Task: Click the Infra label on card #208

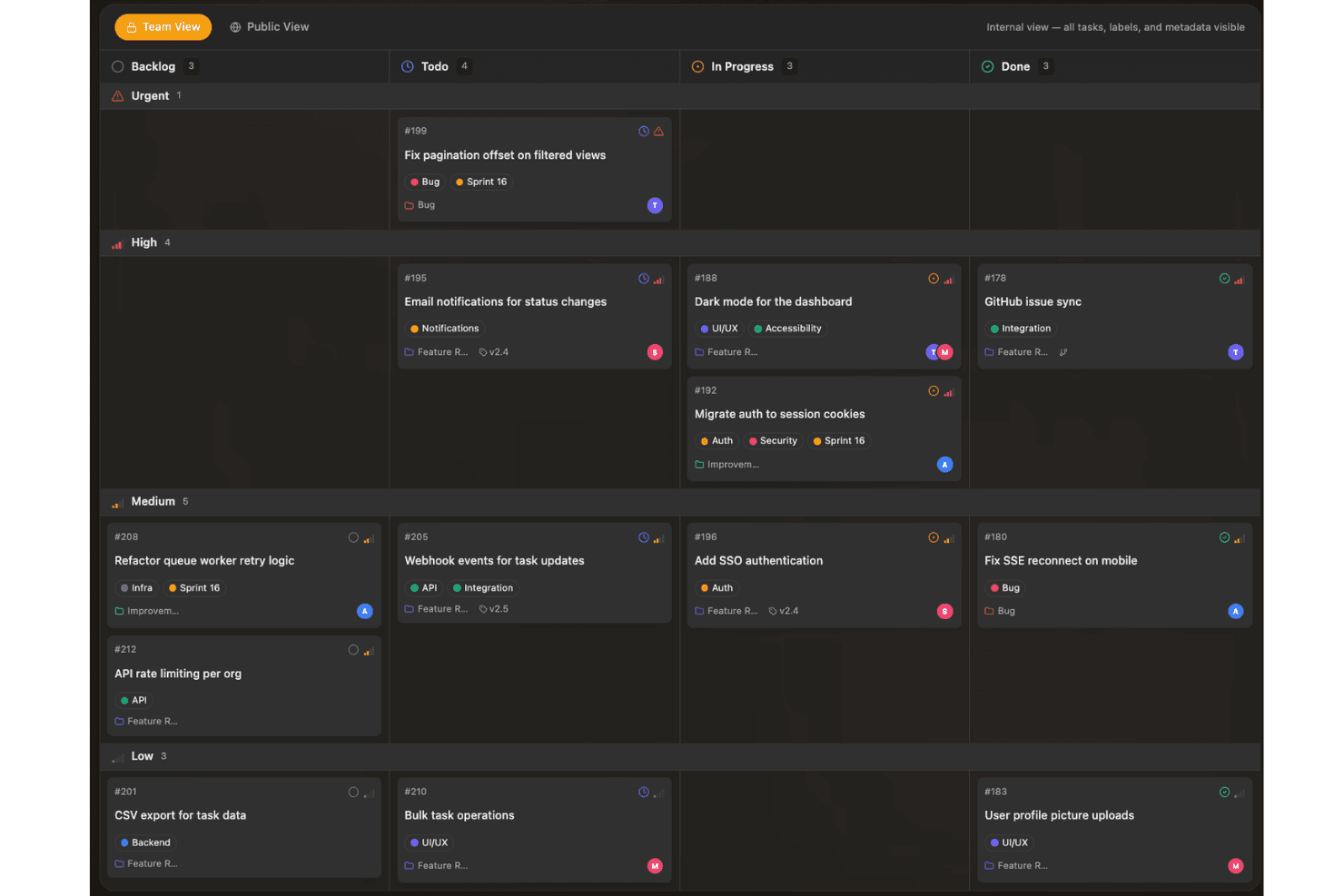Action: (136, 588)
